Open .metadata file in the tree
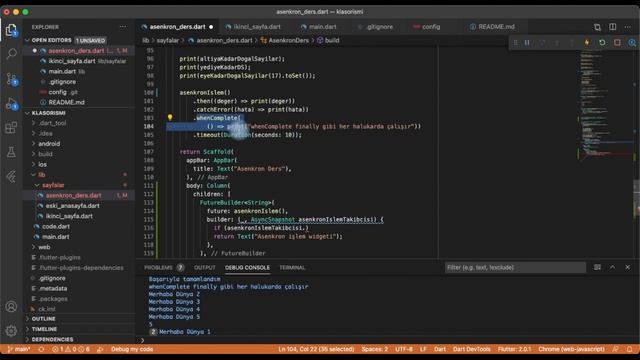This screenshot has width=640, height=360. coord(53,289)
